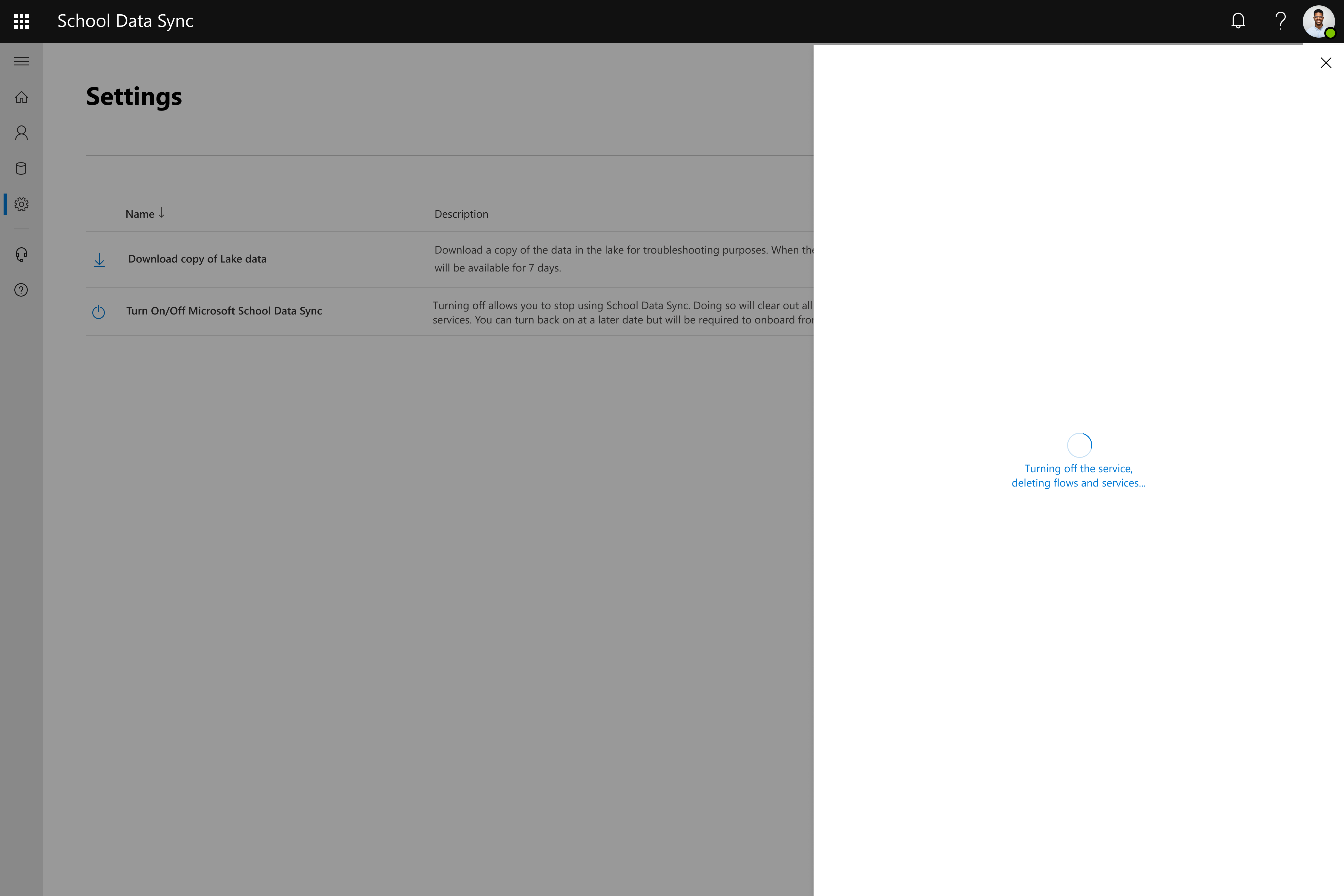This screenshot has width=1344, height=896.
Task: Click the Name column header to sort
Action: 140,213
